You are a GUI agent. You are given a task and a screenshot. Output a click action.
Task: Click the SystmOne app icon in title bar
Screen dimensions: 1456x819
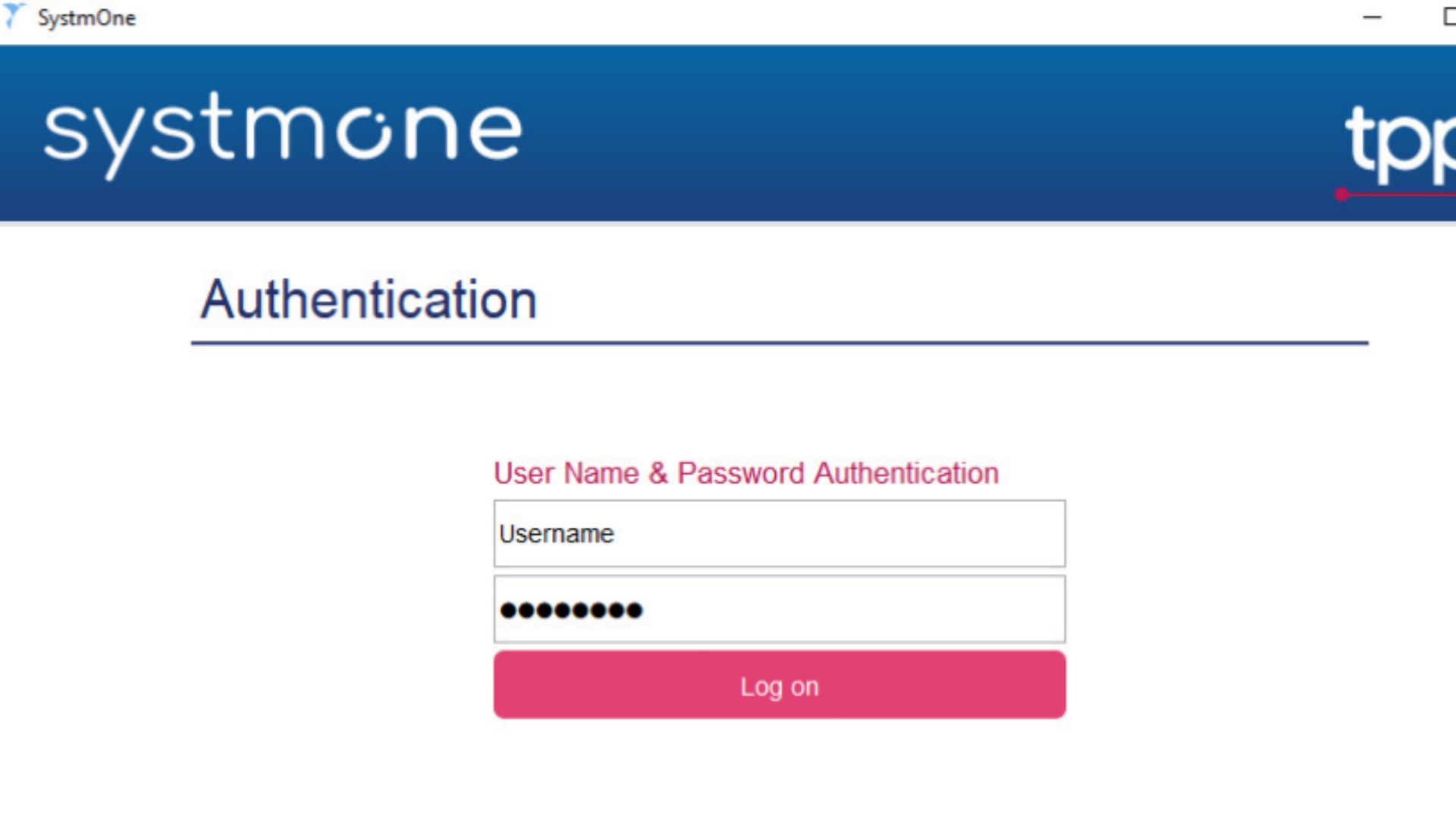14,16
